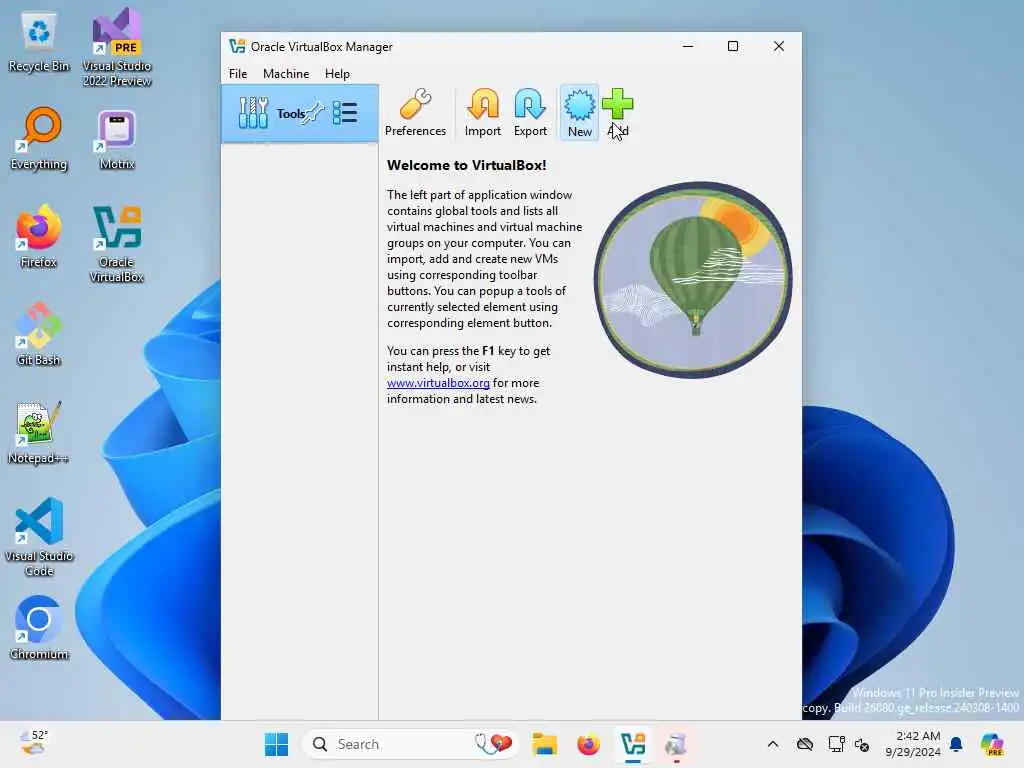Screen dimensions: 1024x768
Task: Open the Windows Start menu
Action: click(x=276, y=744)
